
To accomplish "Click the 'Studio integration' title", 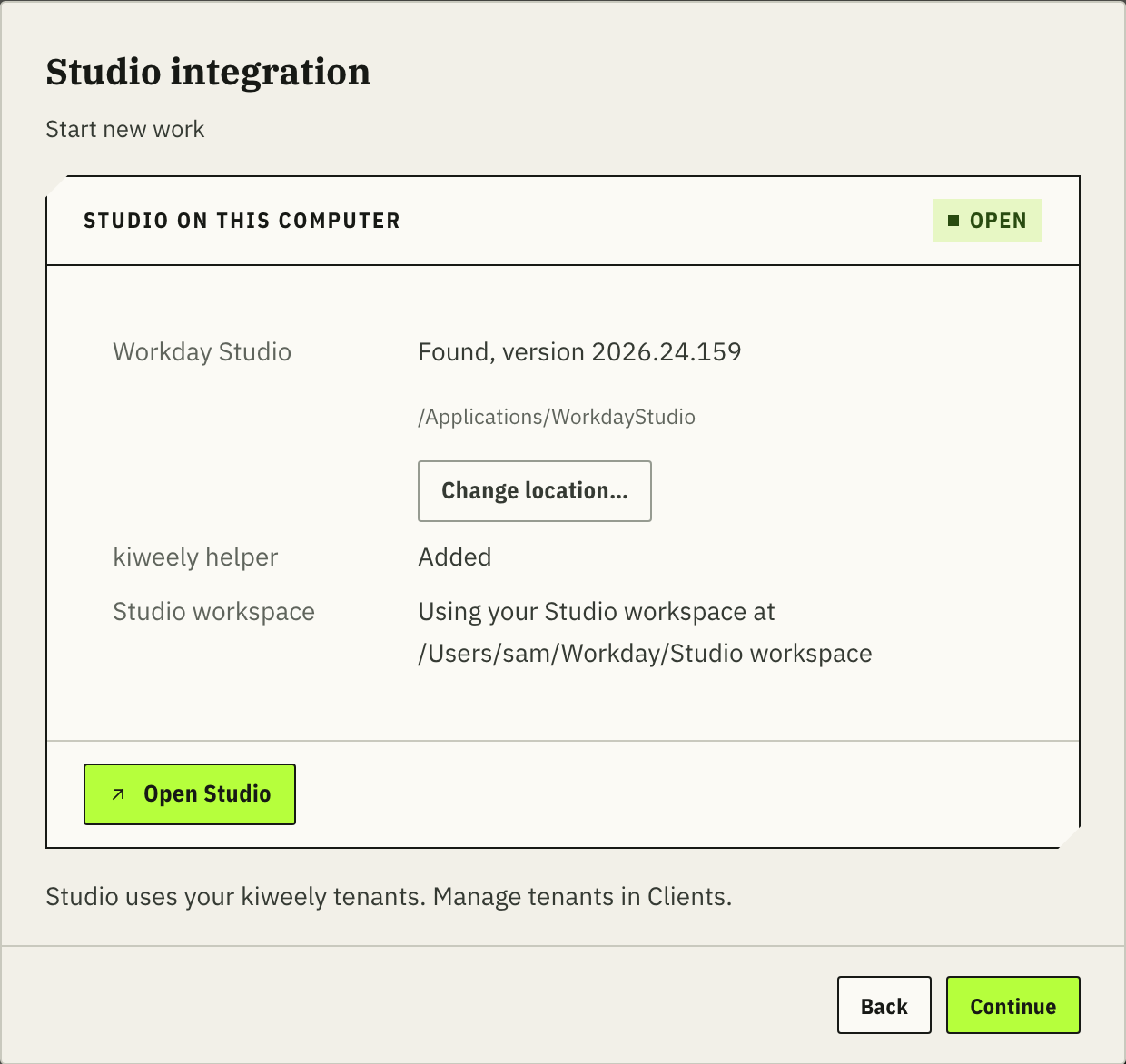I will pos(208,73).
